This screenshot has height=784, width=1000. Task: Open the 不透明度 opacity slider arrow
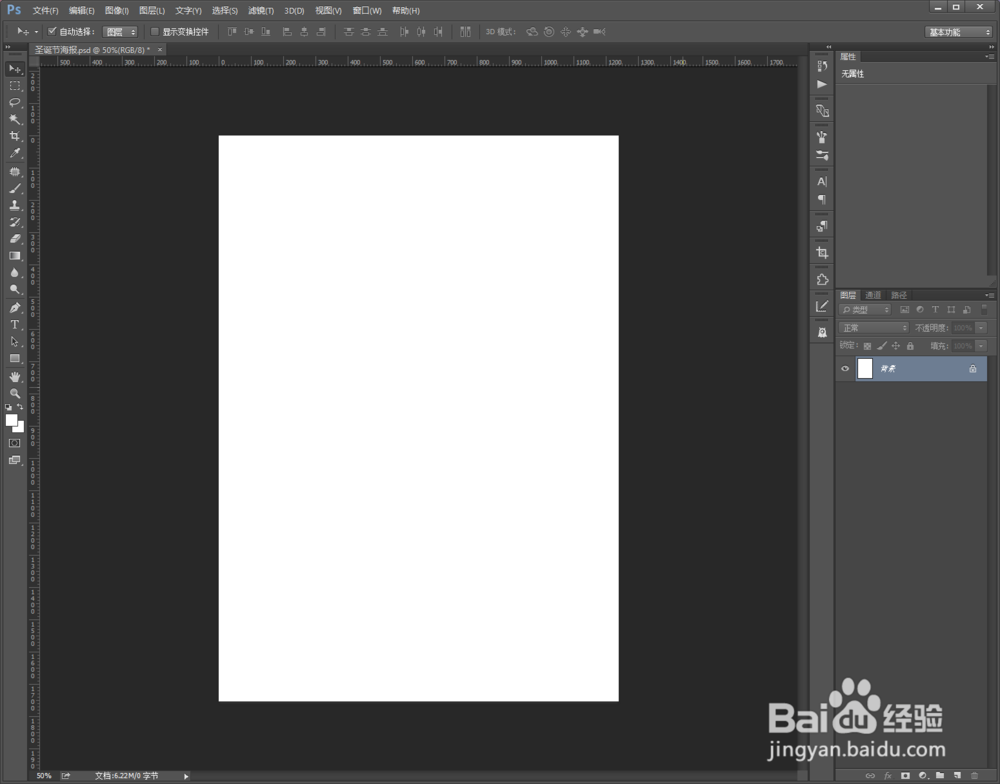pos(981,328)
